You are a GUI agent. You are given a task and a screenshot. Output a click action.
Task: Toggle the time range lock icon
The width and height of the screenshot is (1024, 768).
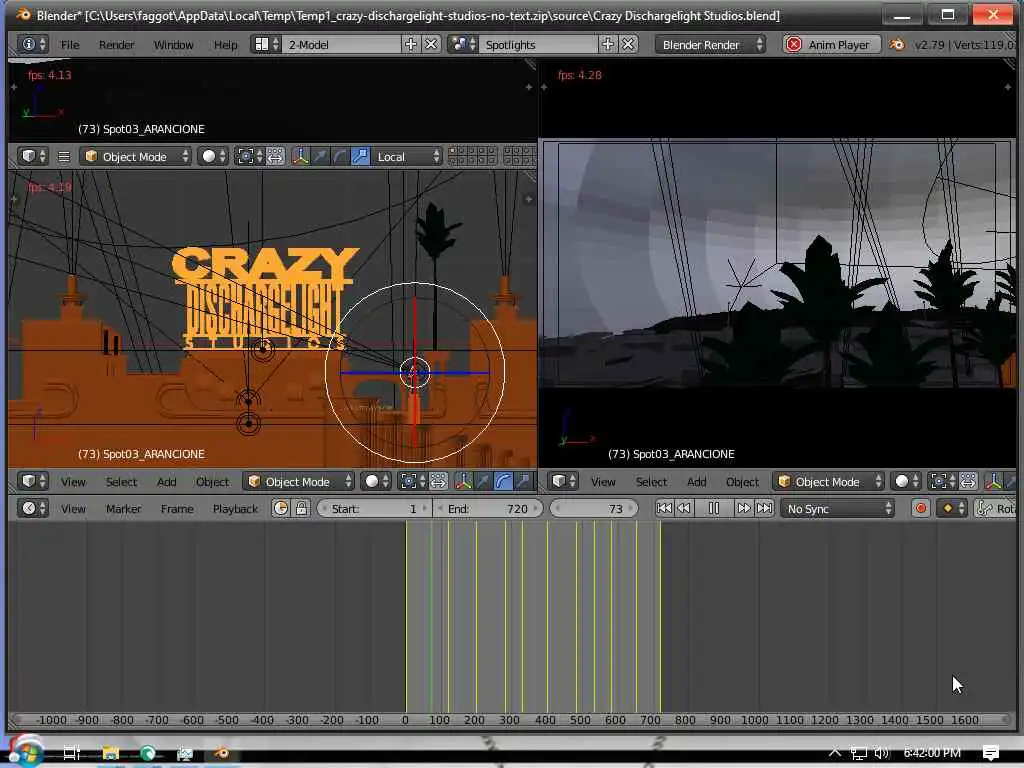301,508
